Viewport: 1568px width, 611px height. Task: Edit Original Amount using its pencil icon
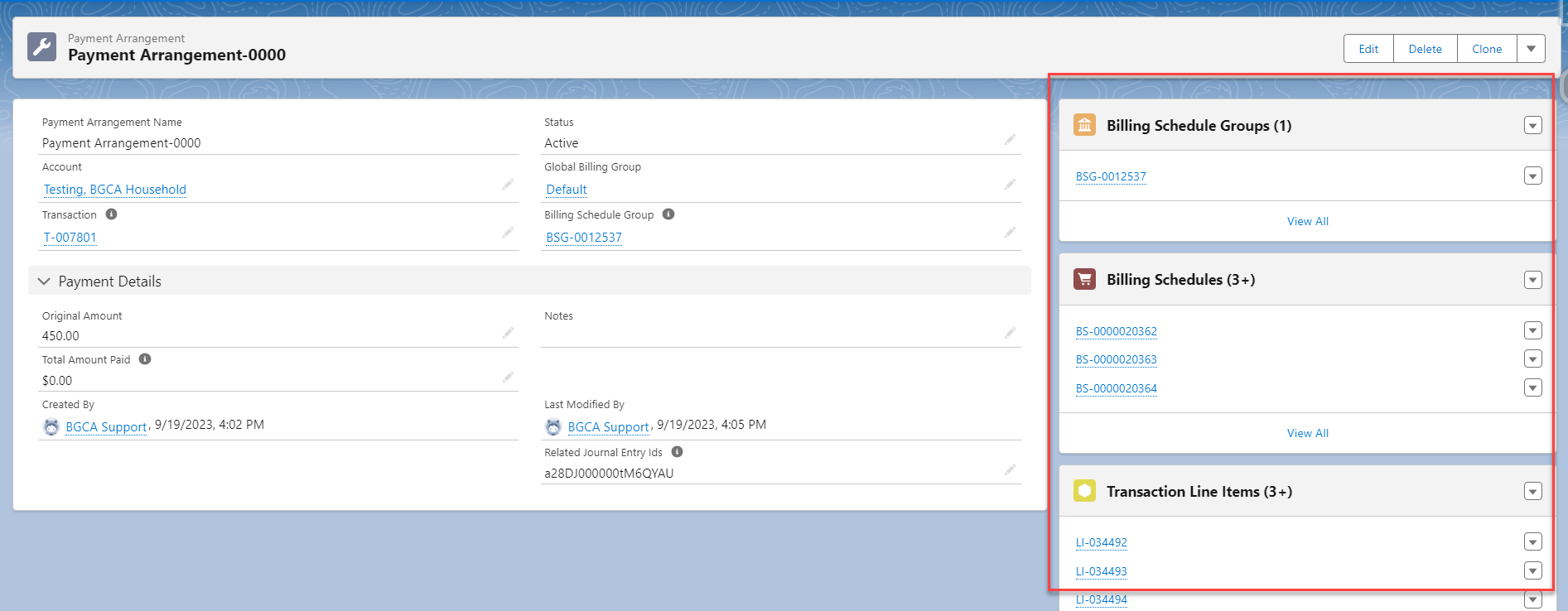tap(508, 333)
